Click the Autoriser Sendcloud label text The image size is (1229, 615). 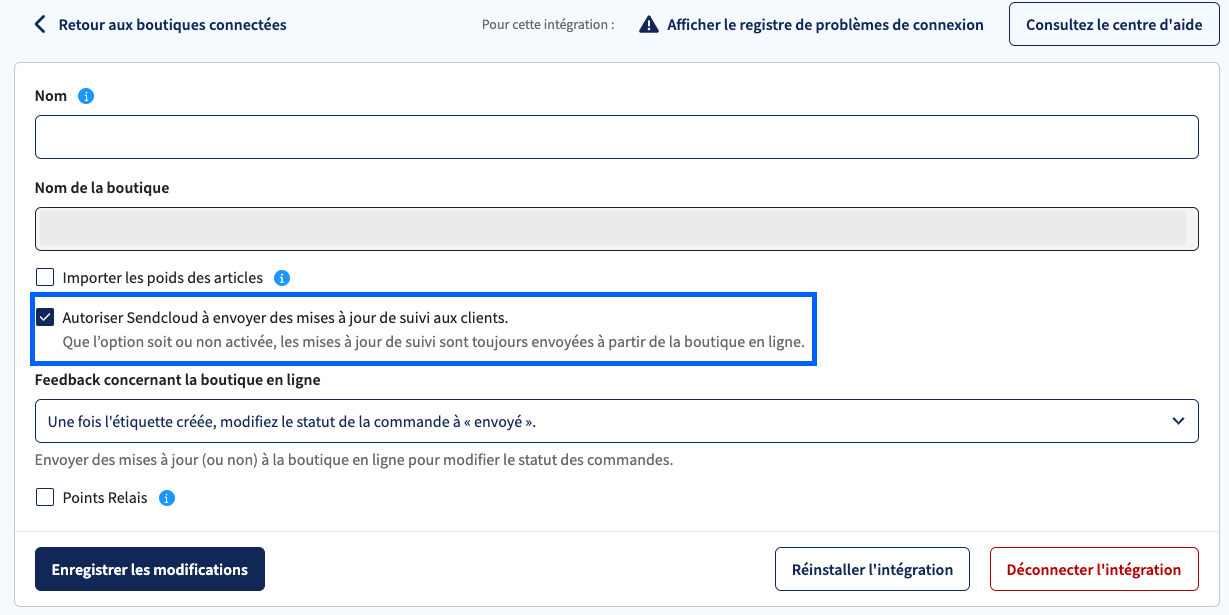[285, 317]
